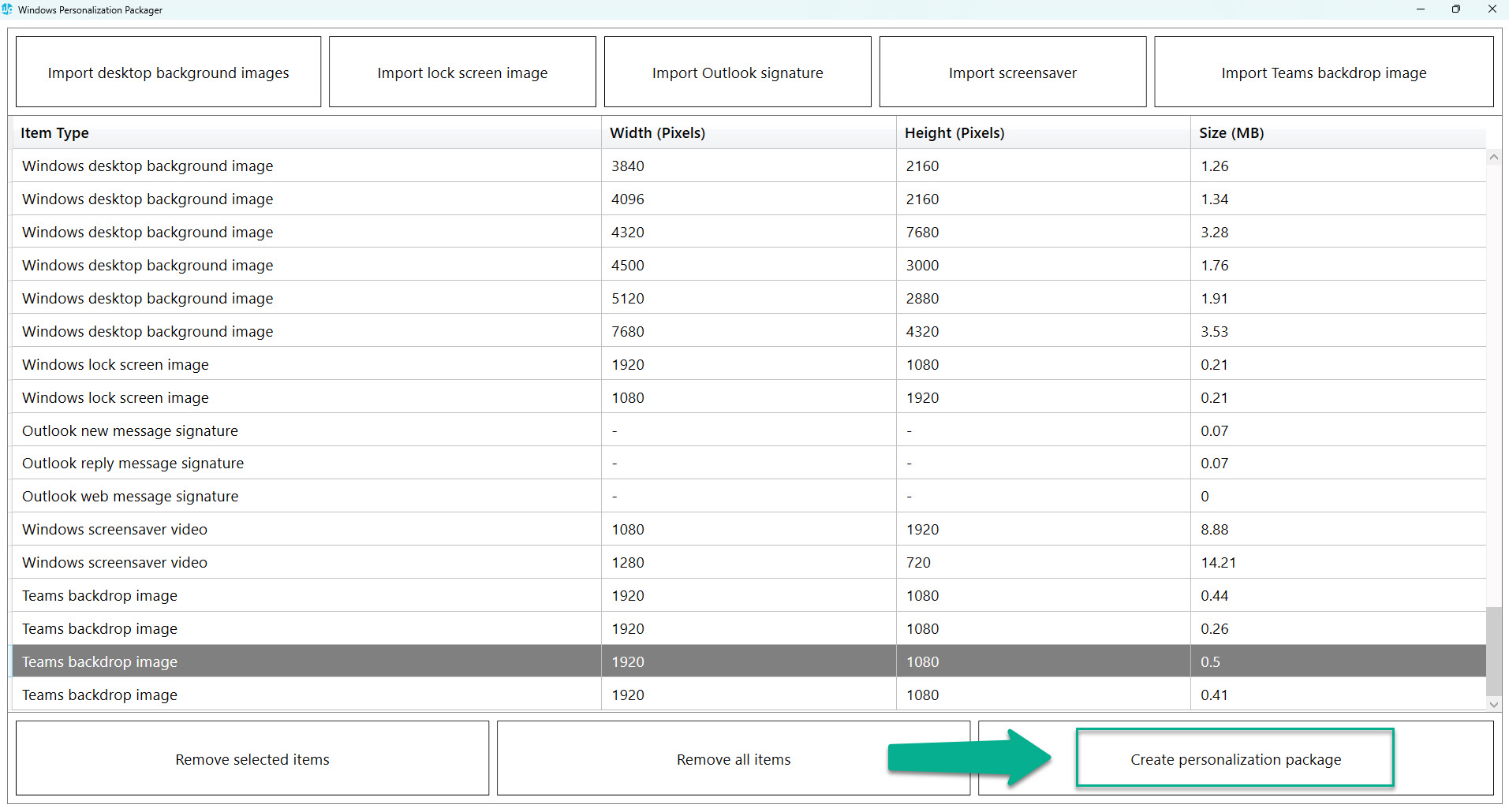Select Teams backdrop image row 0.41 MB

[749, 695]
